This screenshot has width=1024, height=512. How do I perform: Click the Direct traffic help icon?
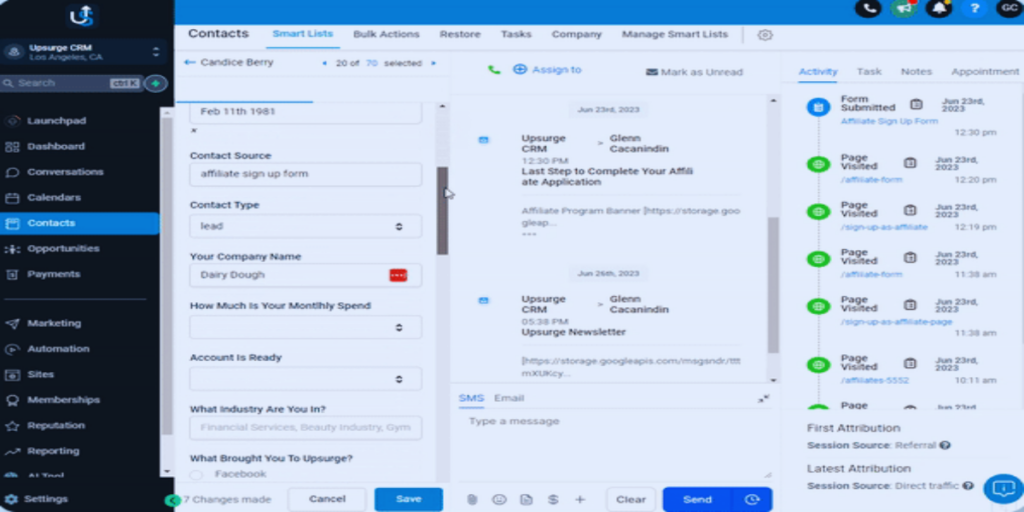click(968, 486)
